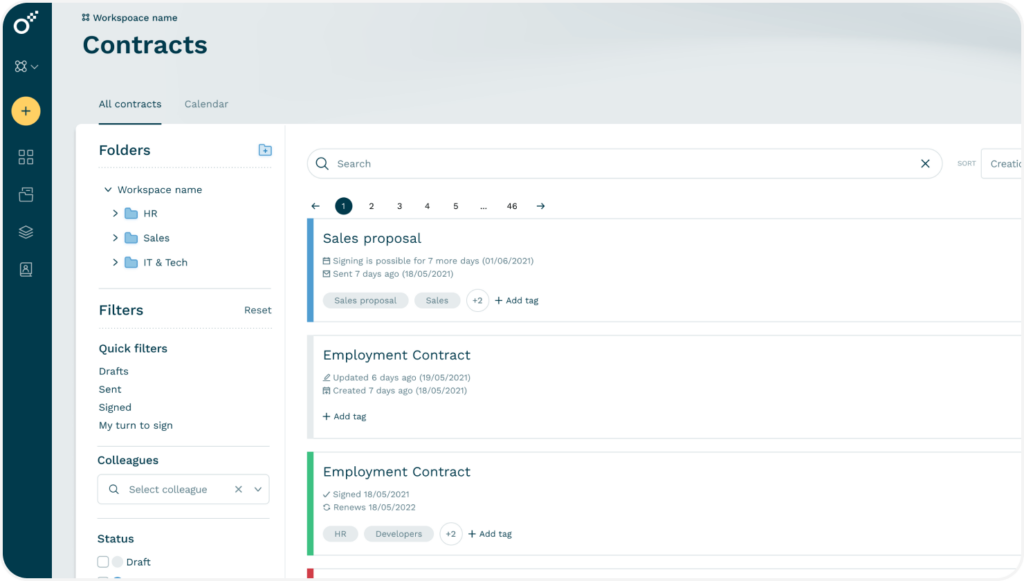Apply the Signed quick filter

point(115,407)
